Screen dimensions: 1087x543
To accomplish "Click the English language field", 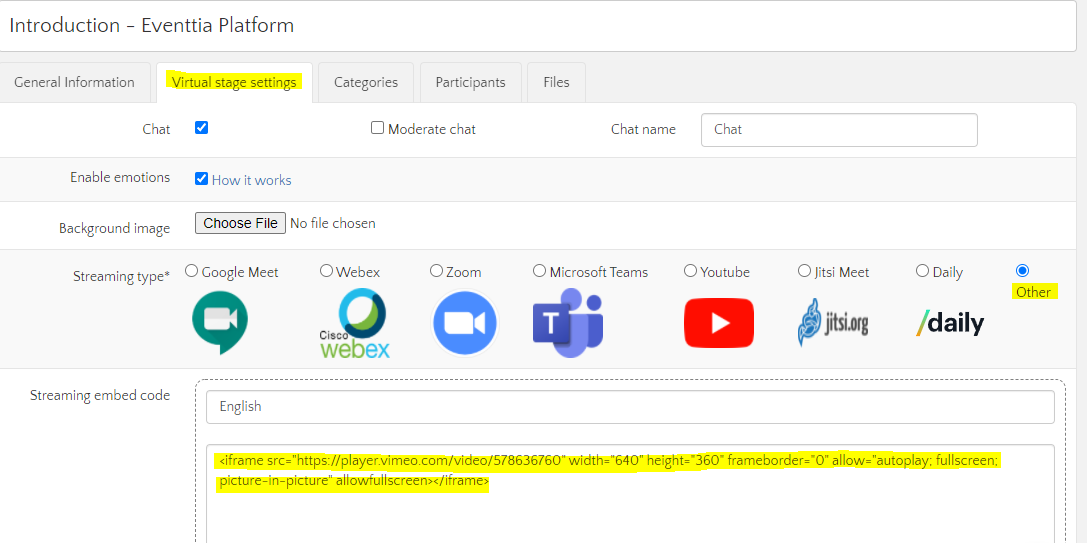I will tap(630, 407).
